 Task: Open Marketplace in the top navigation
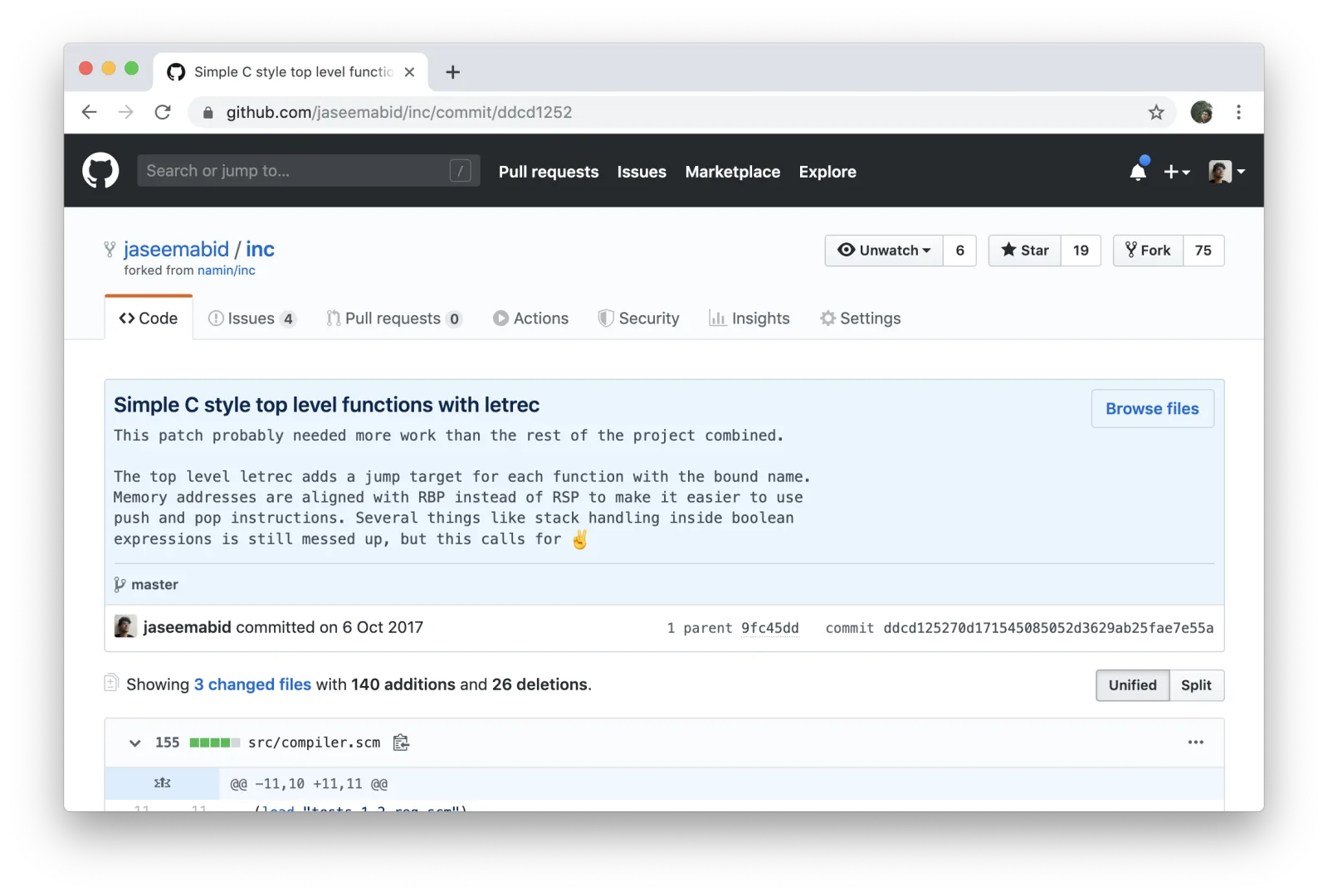[732, 172]
